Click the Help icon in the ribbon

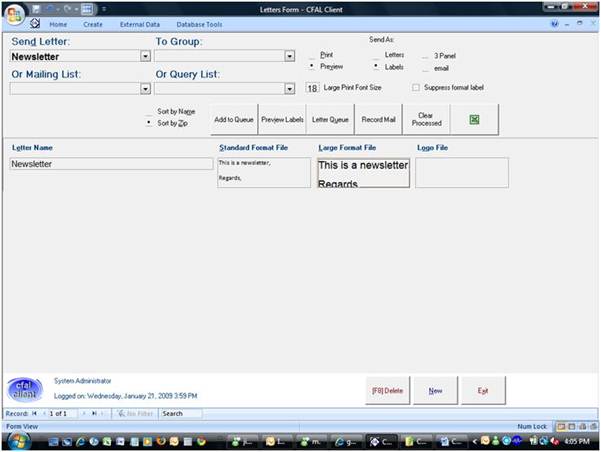(554, 24)
